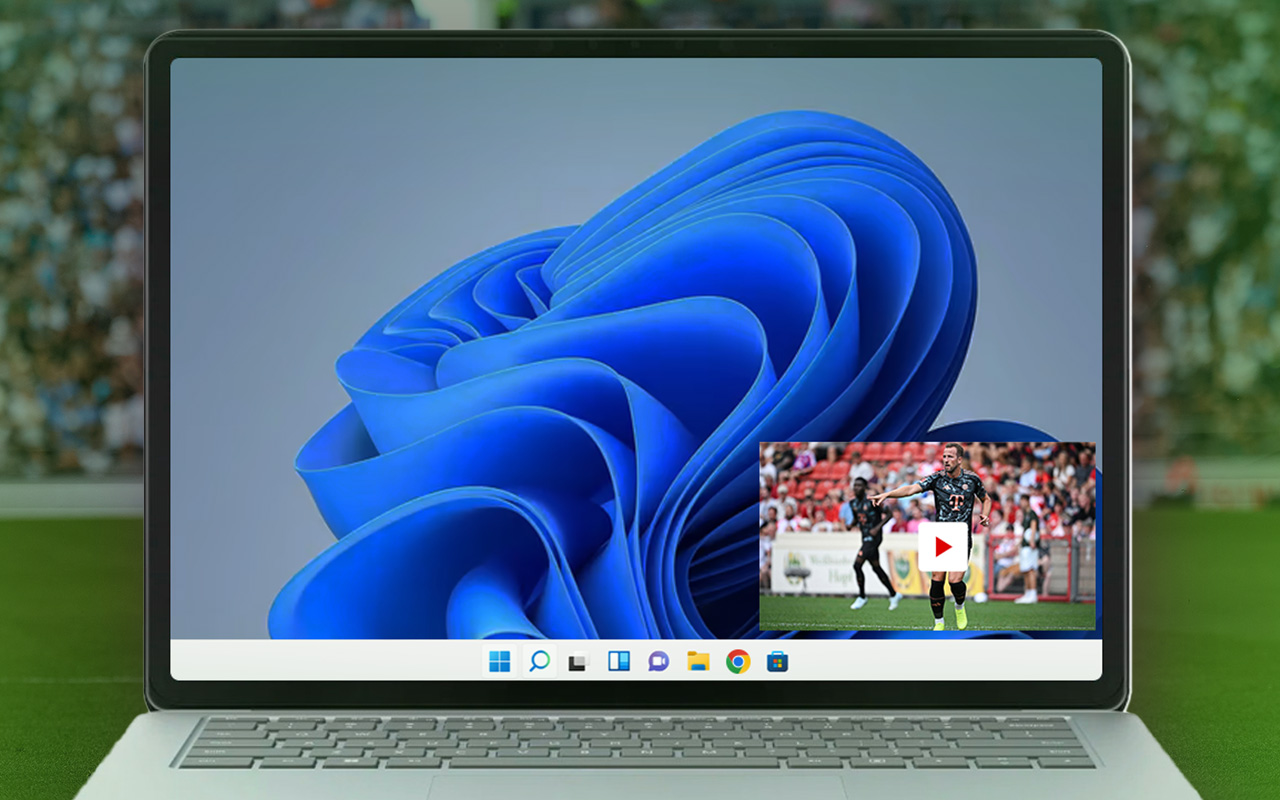Click the overlapping-squares Task View button
The image size is (1280, 800).
pos(578,662)
